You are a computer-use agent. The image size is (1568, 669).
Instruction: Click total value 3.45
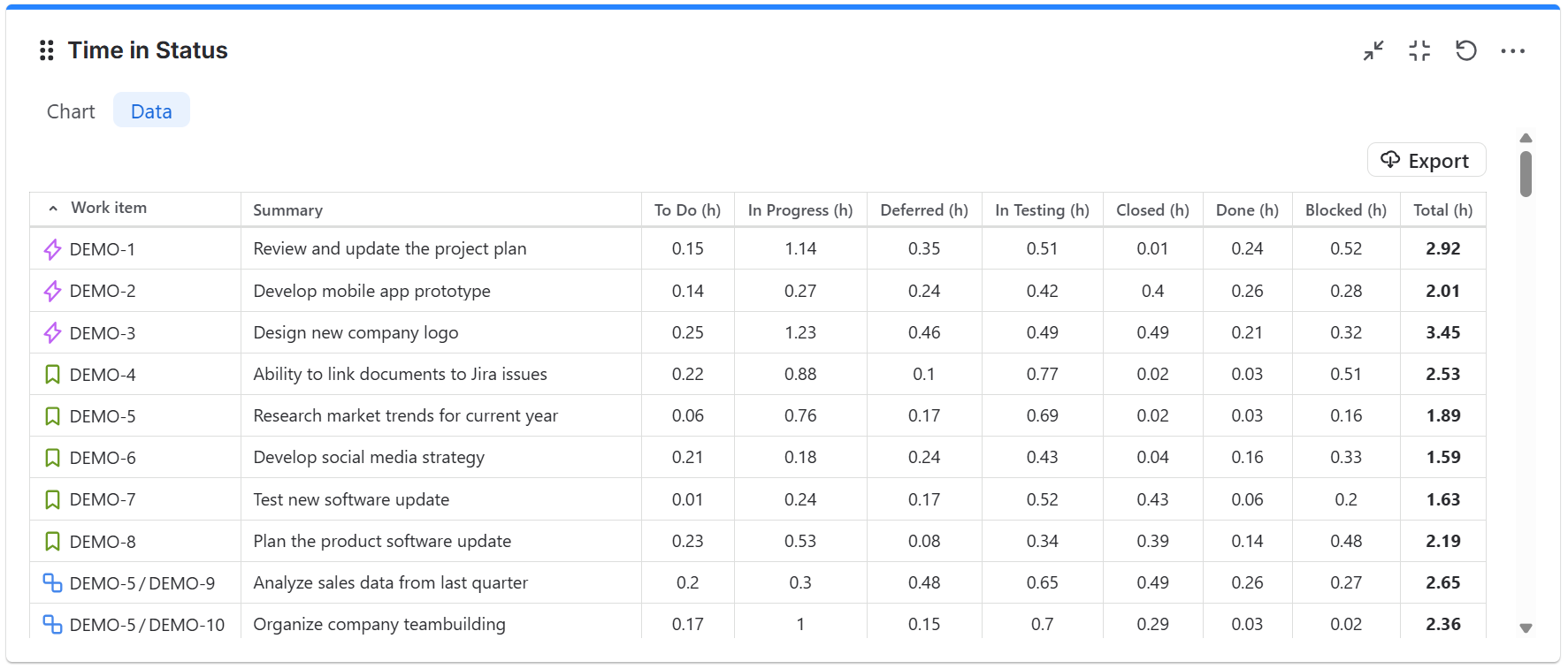[1442, 333]
